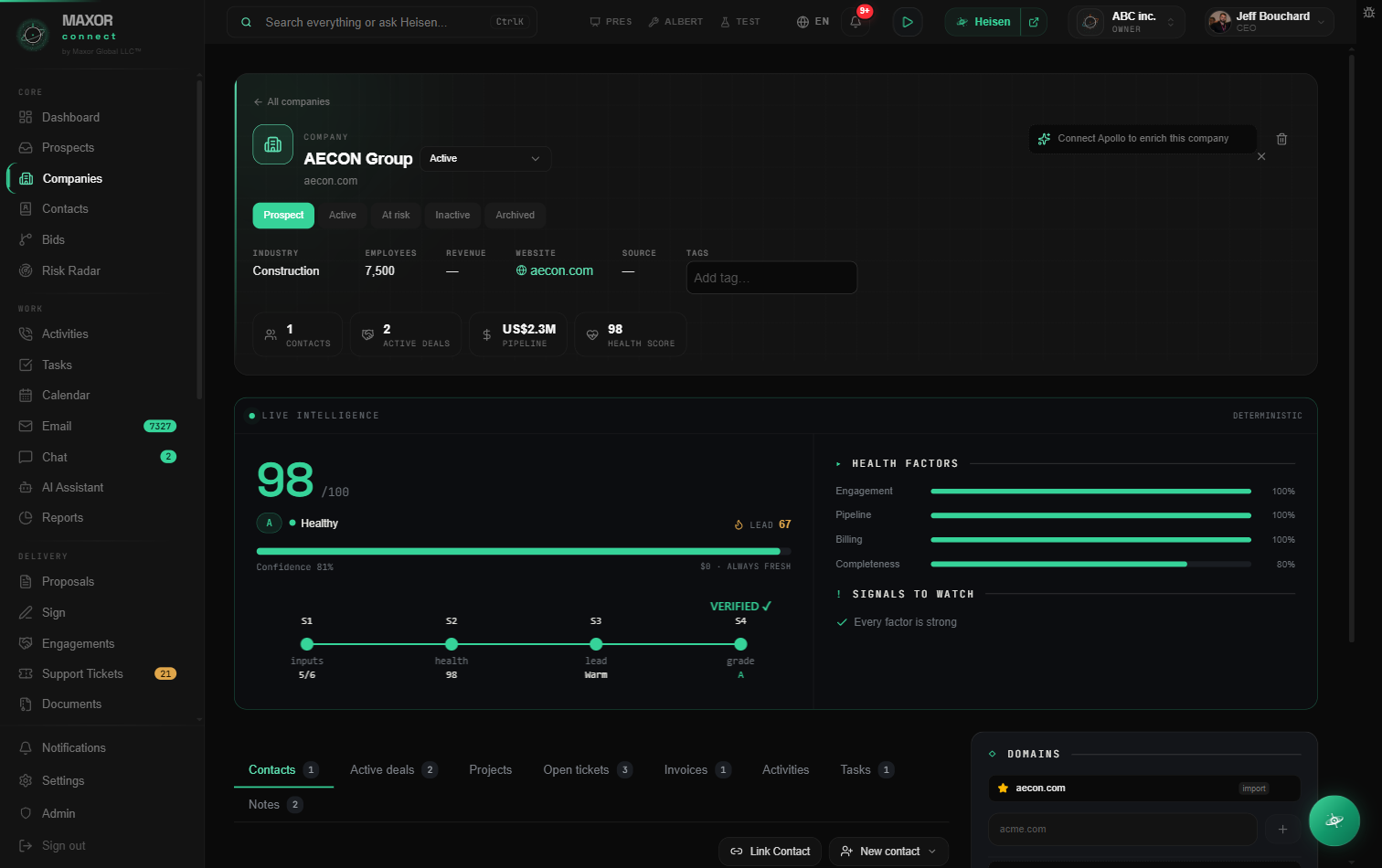Open Calendar page
1382x868 pixels.
click(66, 395)
